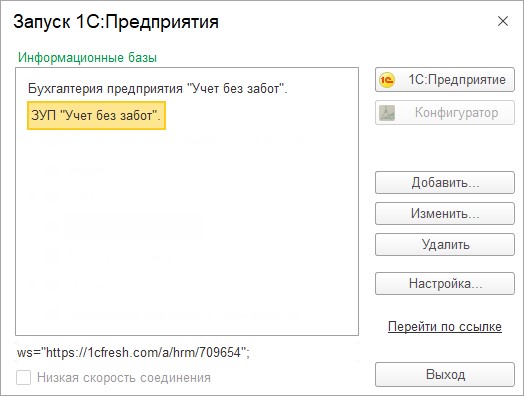Click Удалить to remove the infobase

[445, 244]
